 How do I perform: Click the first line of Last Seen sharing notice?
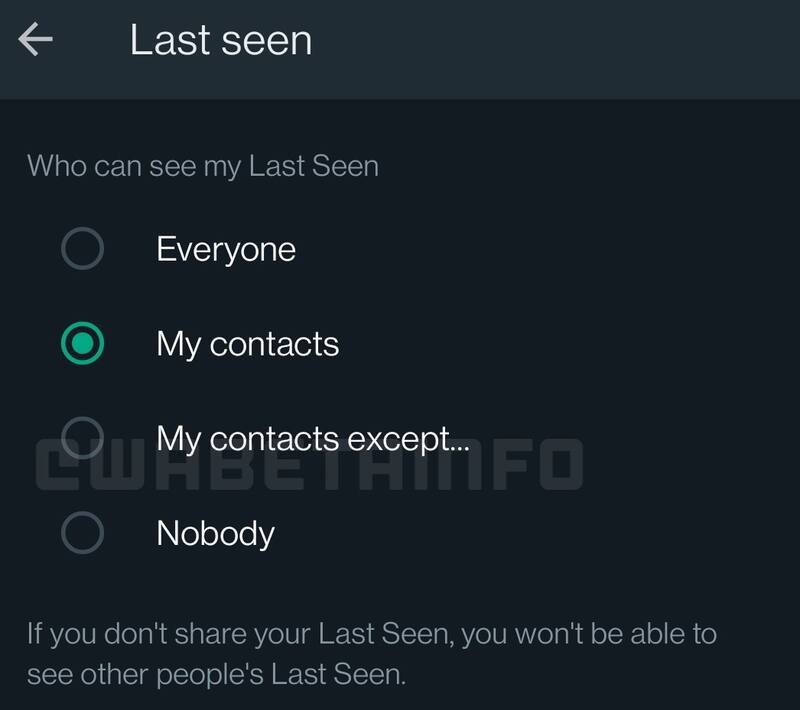click(x=372, y=634)
